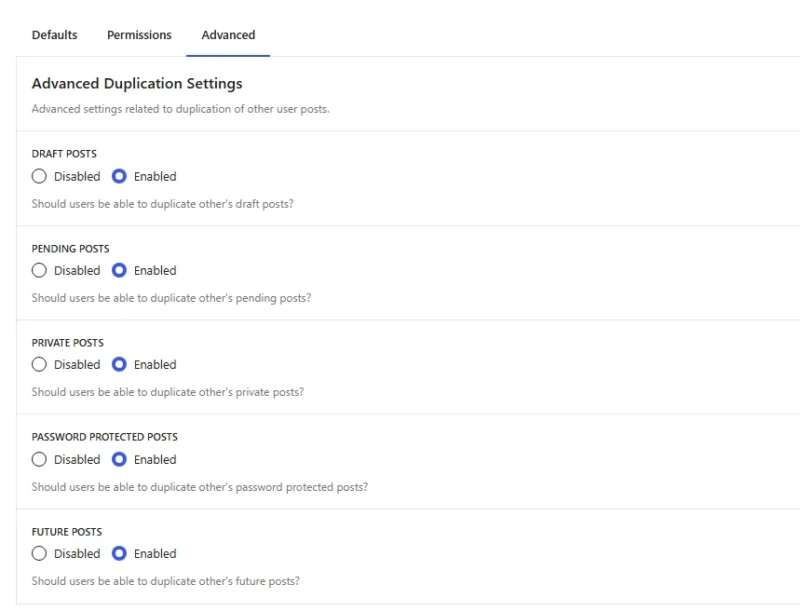Viewport: 800px width, 611px height.
Task: Click the Advanced Duplication Settings heading
Action: coord(137,84)
